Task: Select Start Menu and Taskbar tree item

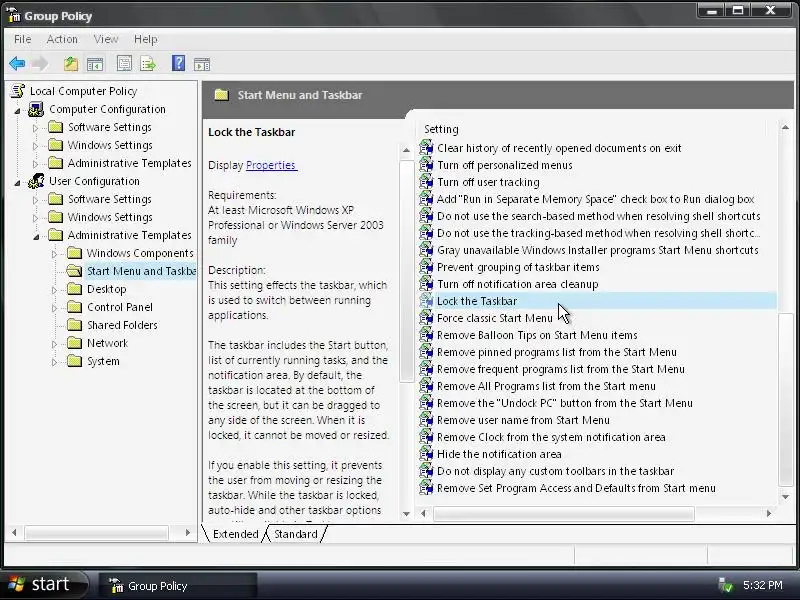Action: tap(141, 271)
